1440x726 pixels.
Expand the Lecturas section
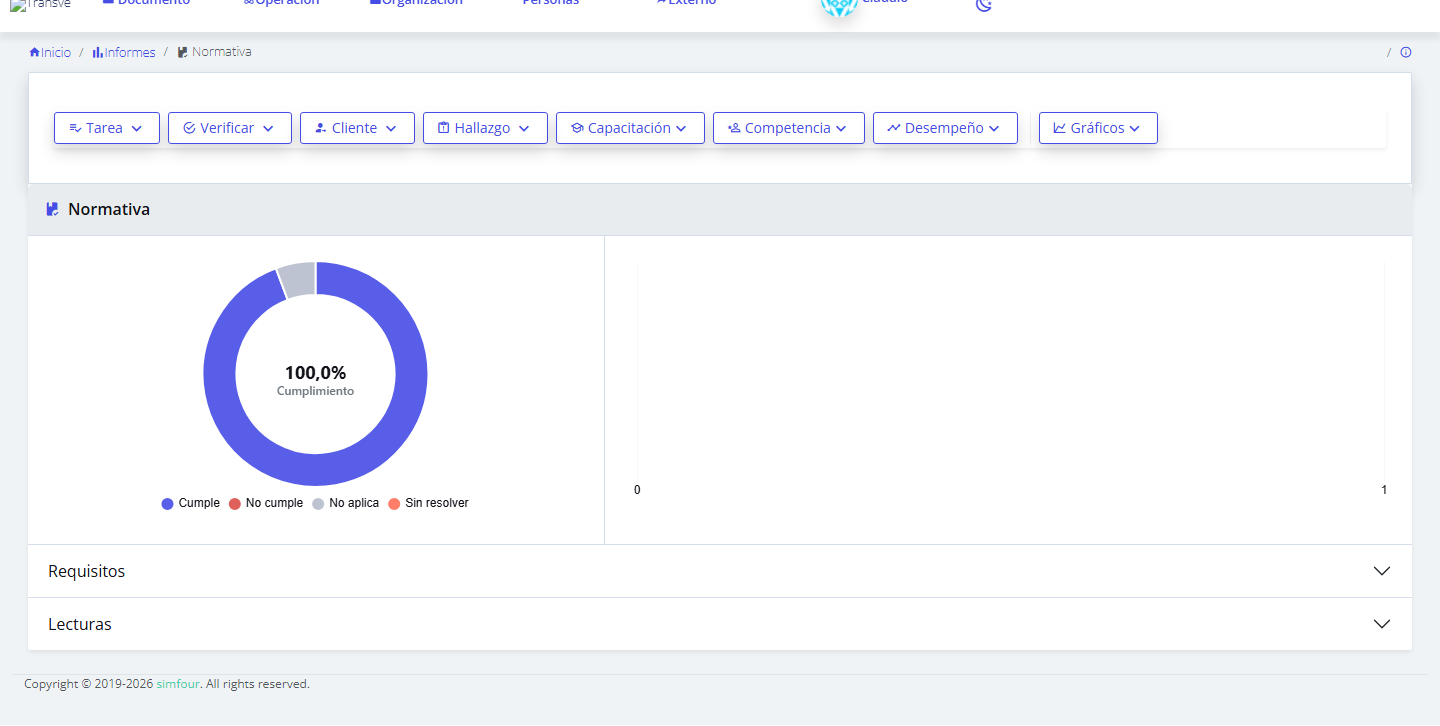tap(720, 624)
